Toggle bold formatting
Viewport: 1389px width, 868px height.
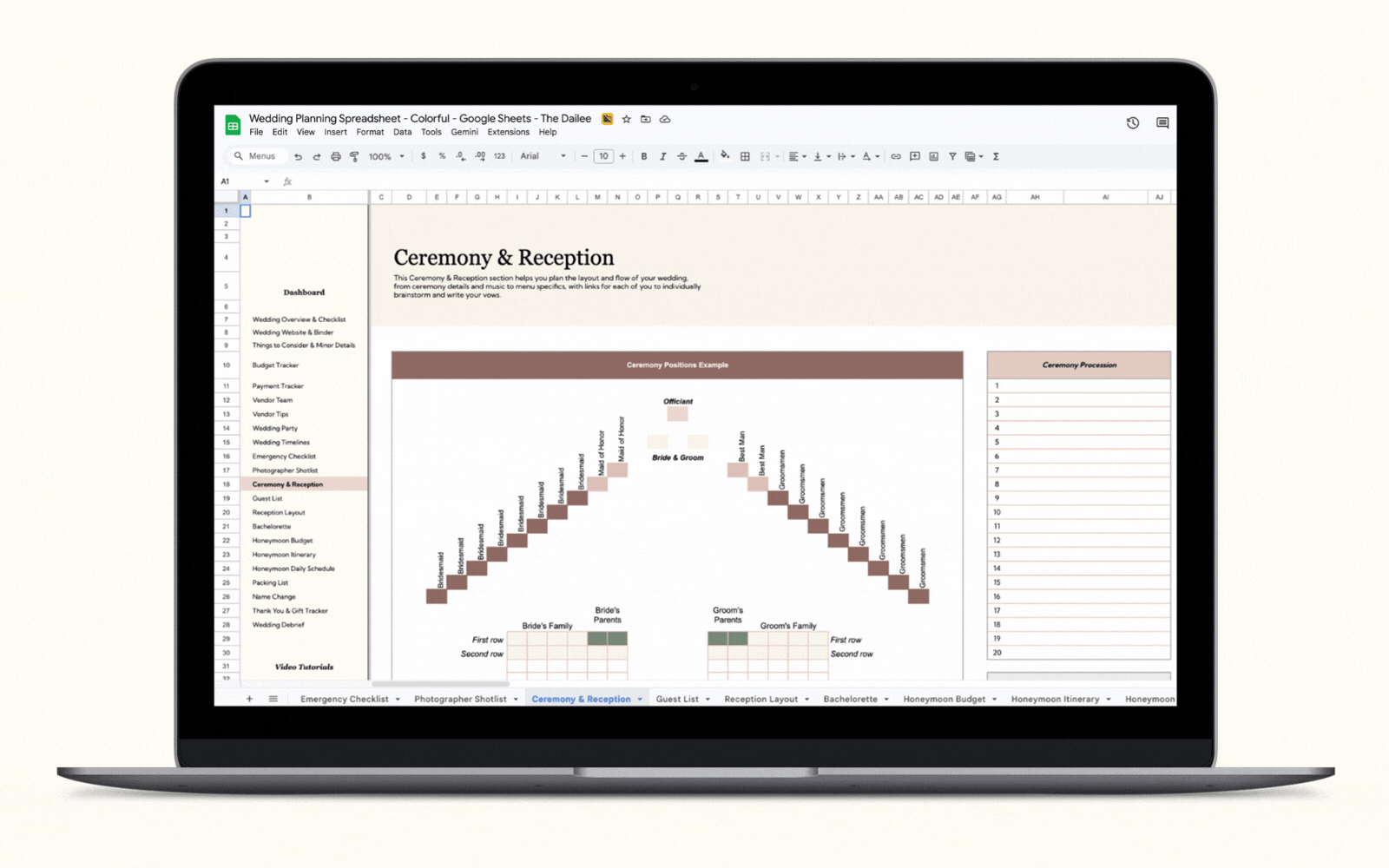(643, 157)
